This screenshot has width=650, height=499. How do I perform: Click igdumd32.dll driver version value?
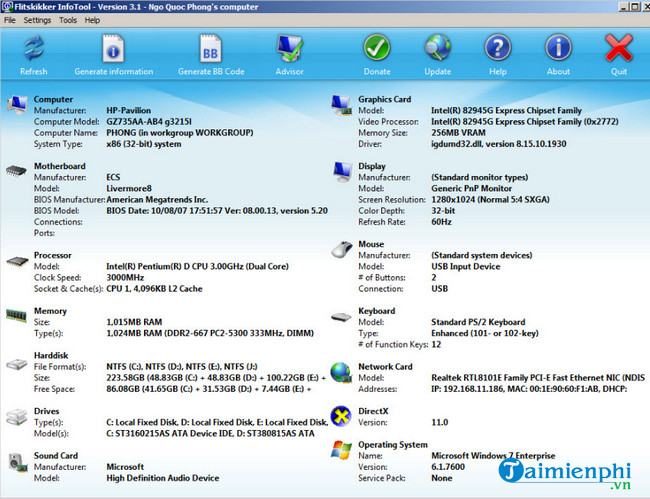[x=499, y=144]
